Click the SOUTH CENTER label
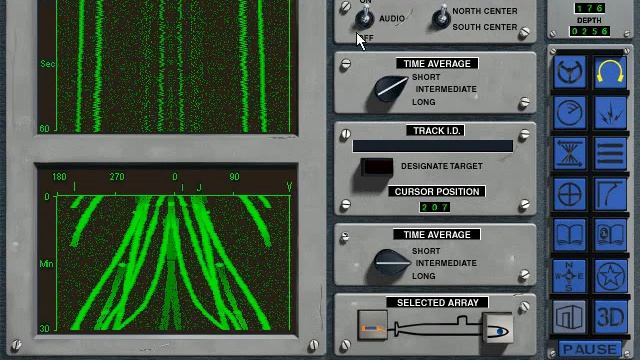Image resolution: width=640 pixels, height=360 pixels. coord(484,27)
